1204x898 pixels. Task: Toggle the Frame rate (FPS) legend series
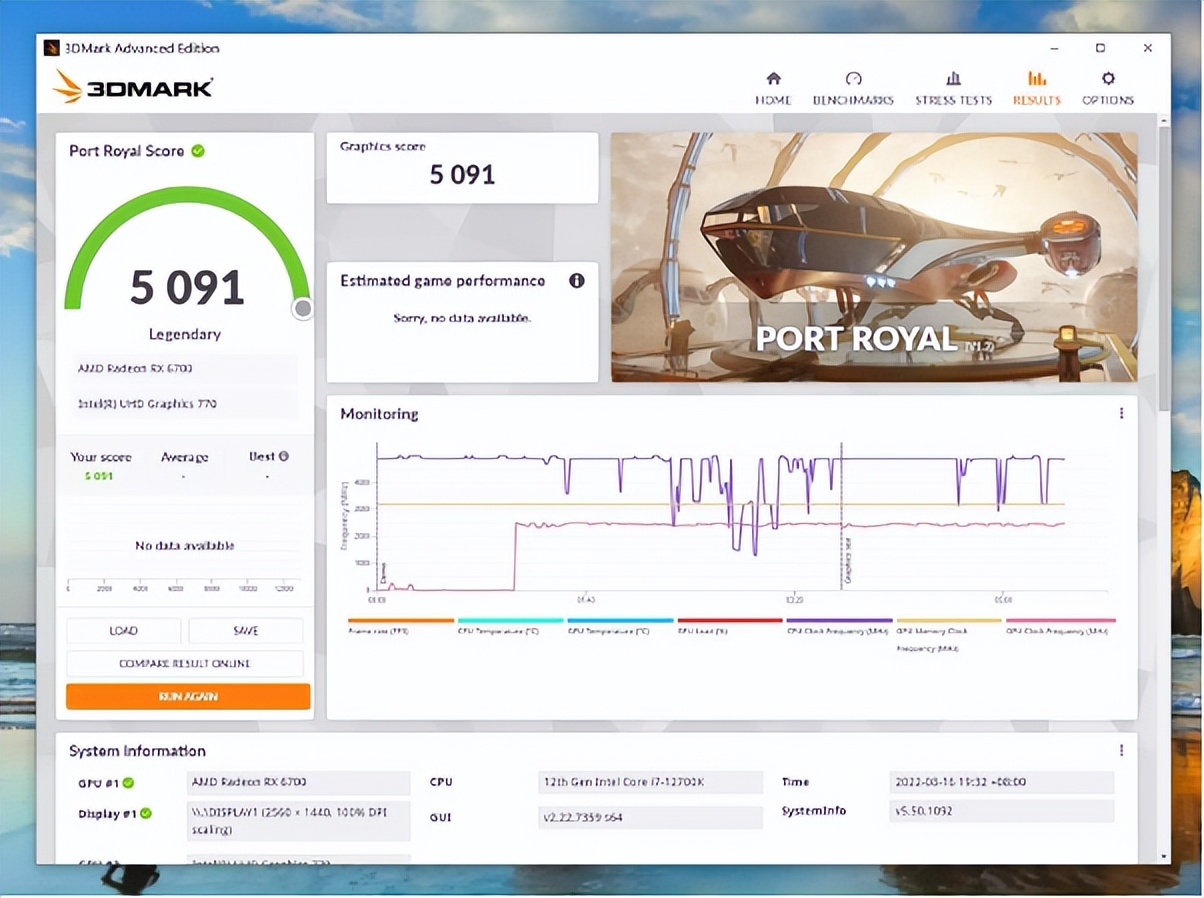(400, 627)
